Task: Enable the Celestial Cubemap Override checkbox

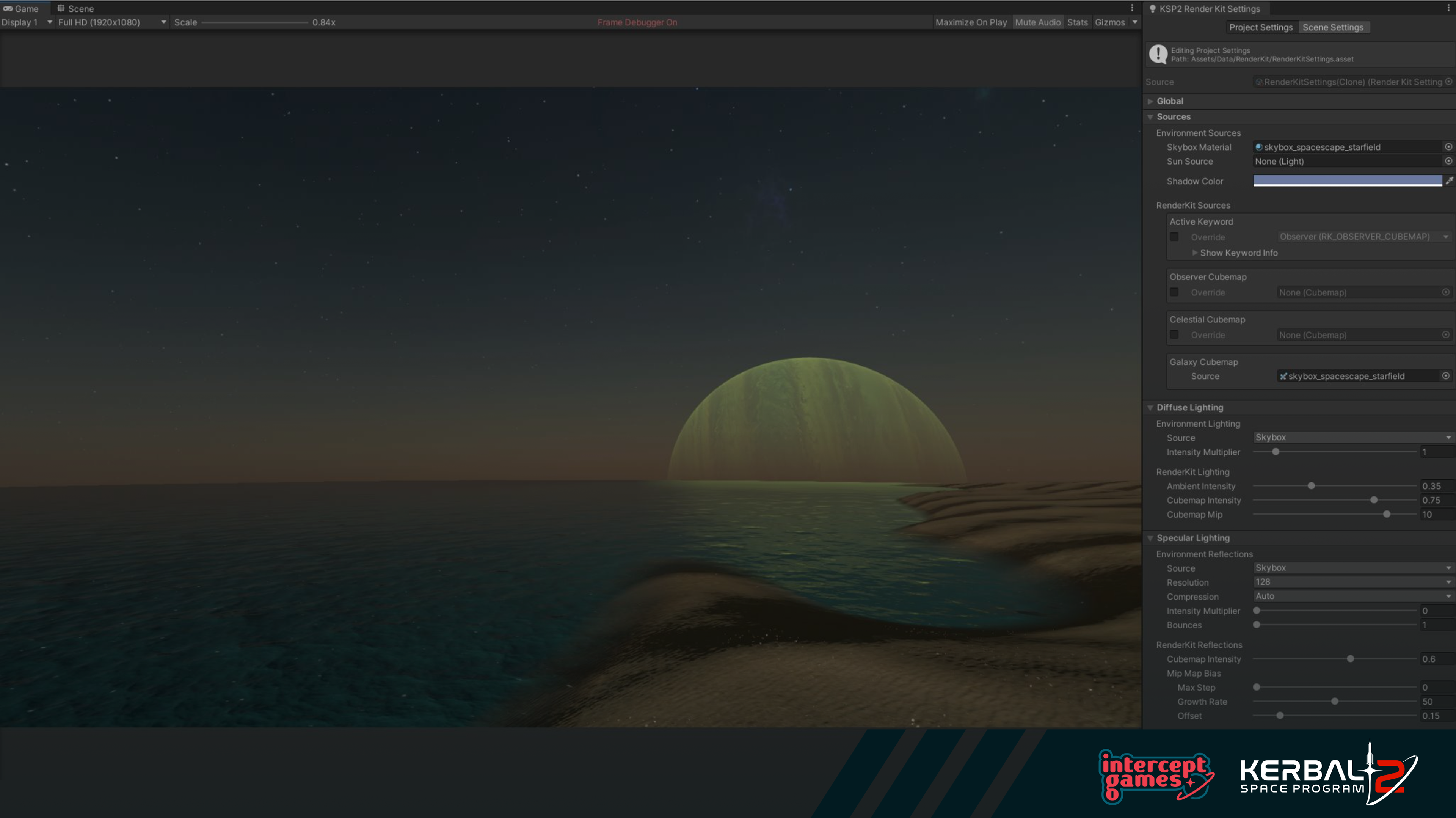Action: tap(1175, 334)
